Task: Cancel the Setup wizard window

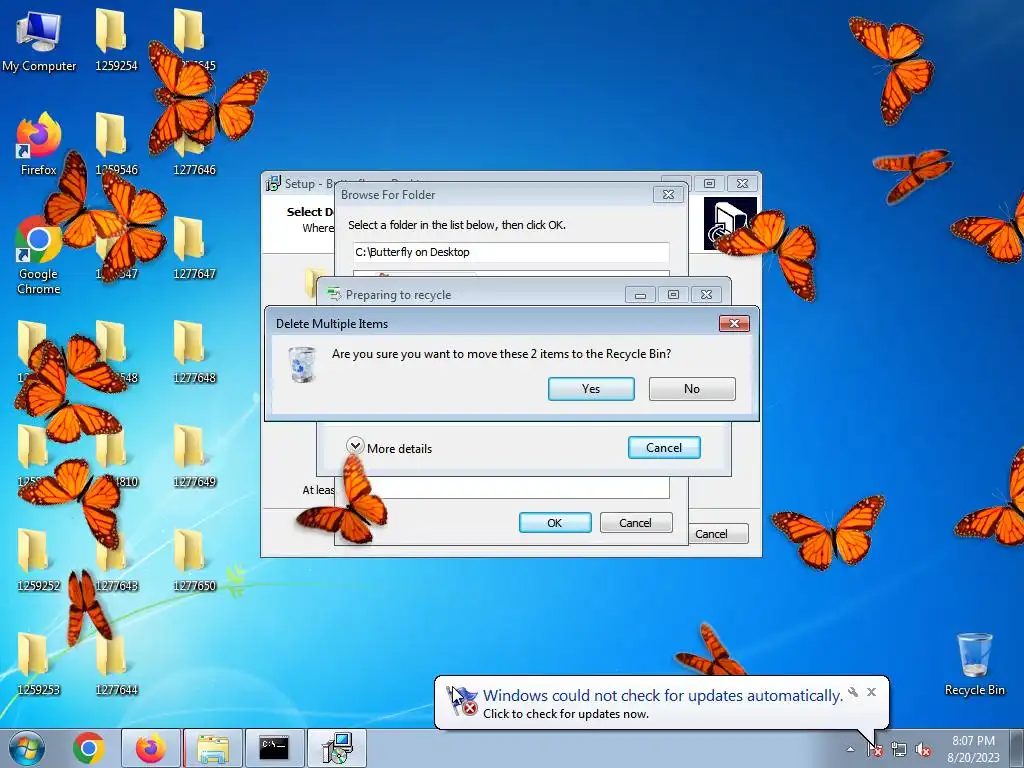Action: pos(719,534)
